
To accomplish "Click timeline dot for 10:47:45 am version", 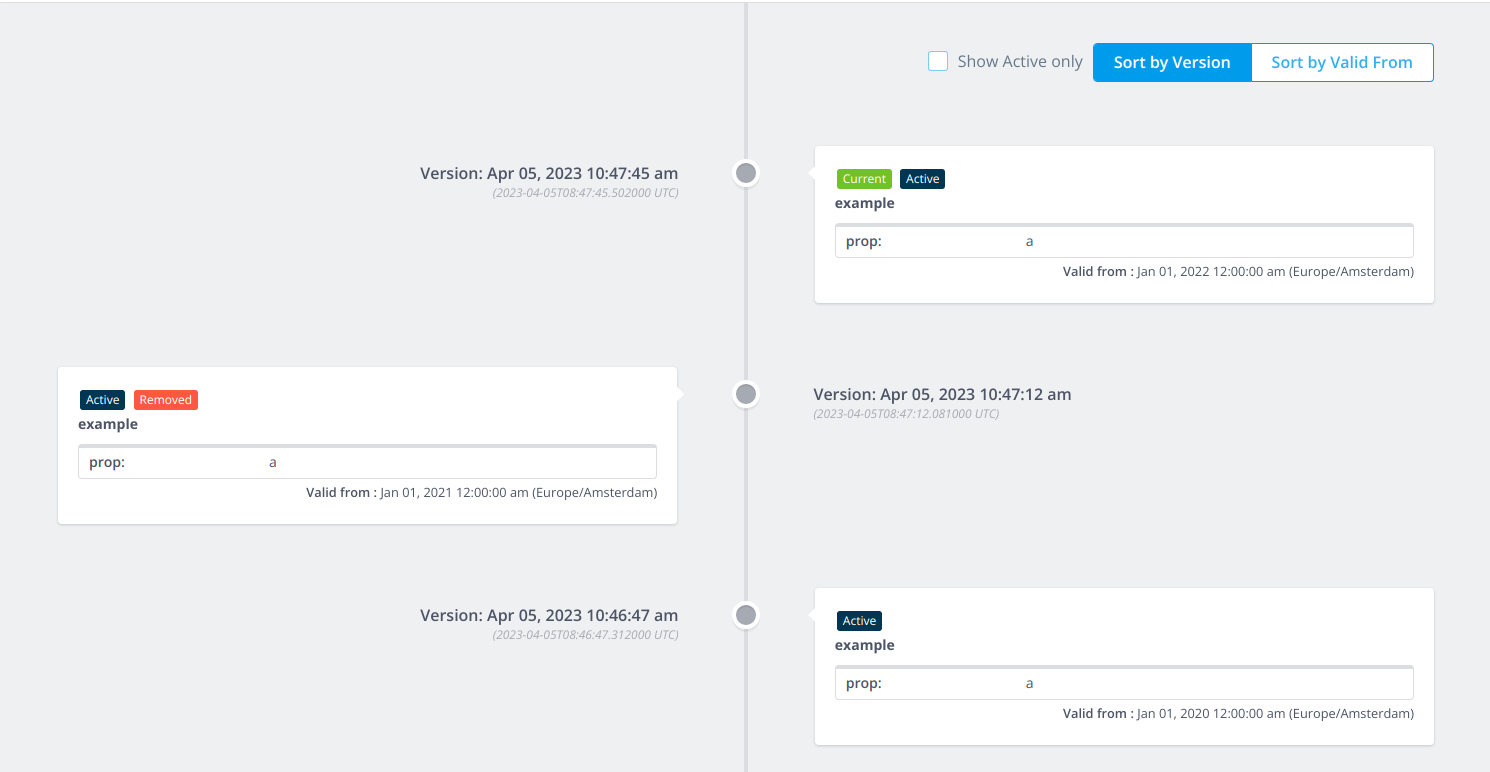I will pos(745,173).
